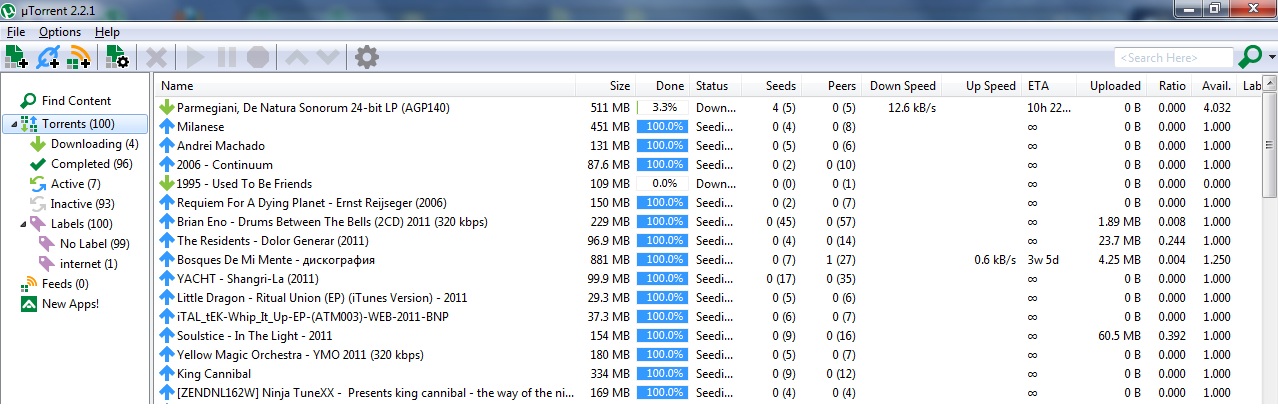Viewport: 1278px width, 408px height.
Task: Click the green check icon for Completed
Action: pos(38,163)
